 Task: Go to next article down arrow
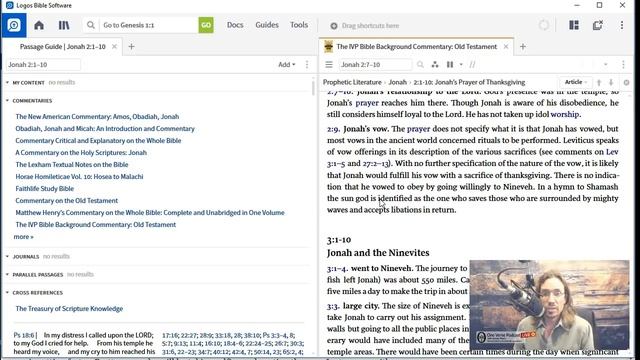(611, 82)
